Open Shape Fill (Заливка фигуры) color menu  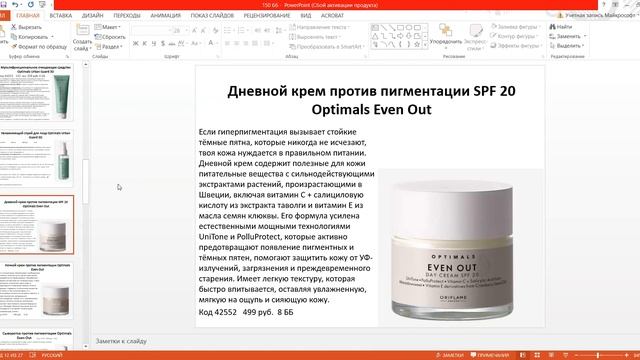516,27
